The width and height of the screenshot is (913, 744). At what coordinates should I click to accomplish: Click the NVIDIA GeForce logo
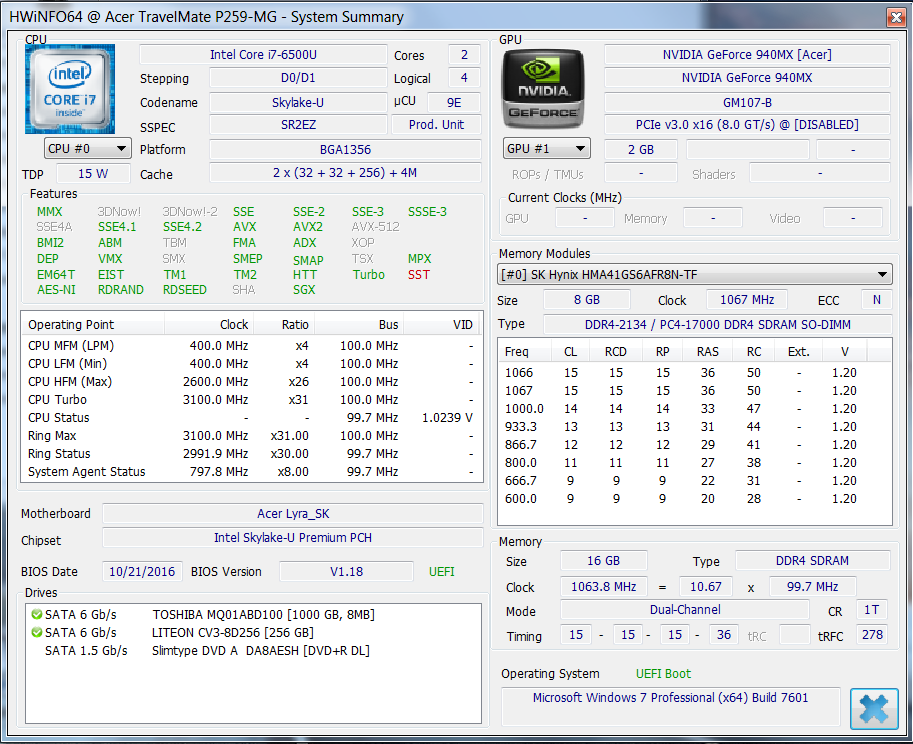(x=543, y=89)
